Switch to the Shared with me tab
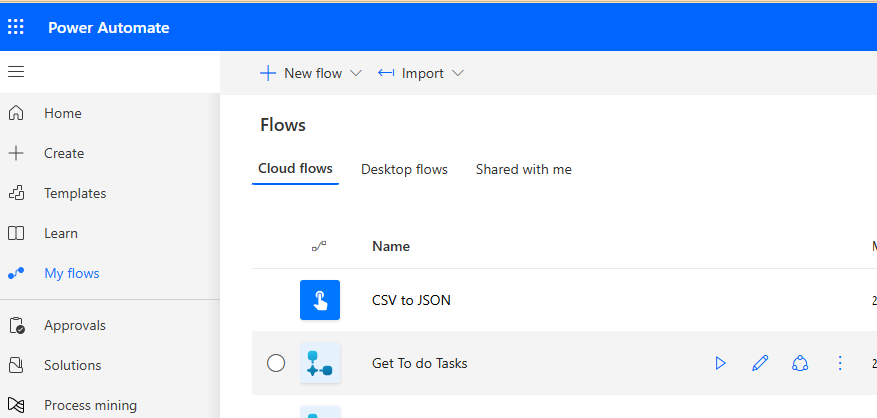 (x=524, y=170)
